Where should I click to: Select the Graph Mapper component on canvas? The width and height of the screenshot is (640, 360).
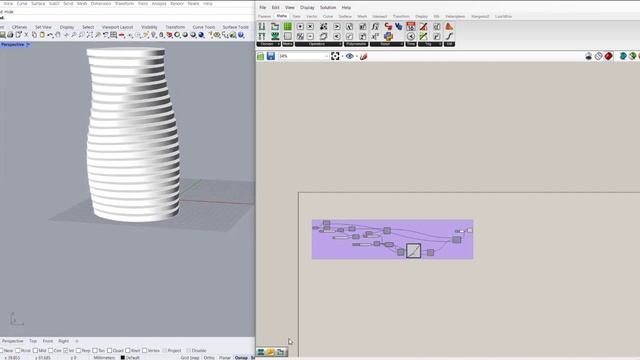pos(413,250)
